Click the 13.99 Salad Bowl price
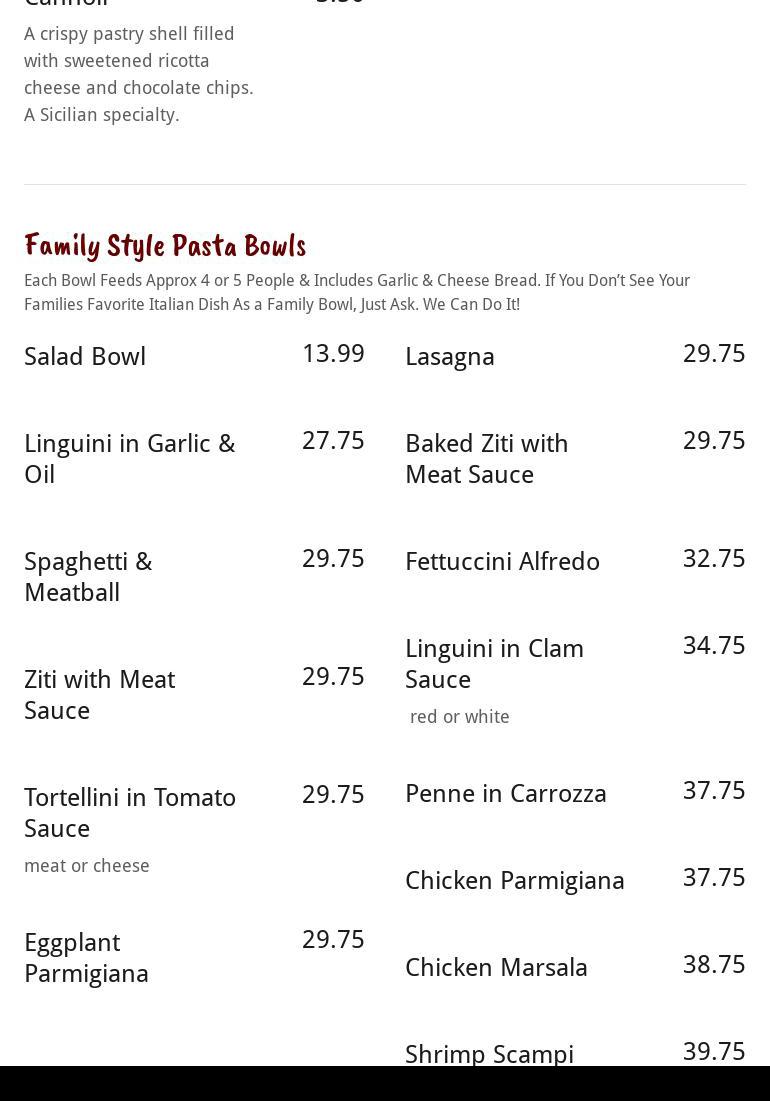This screenshot has height=1101, width=770. coord(333,354)
